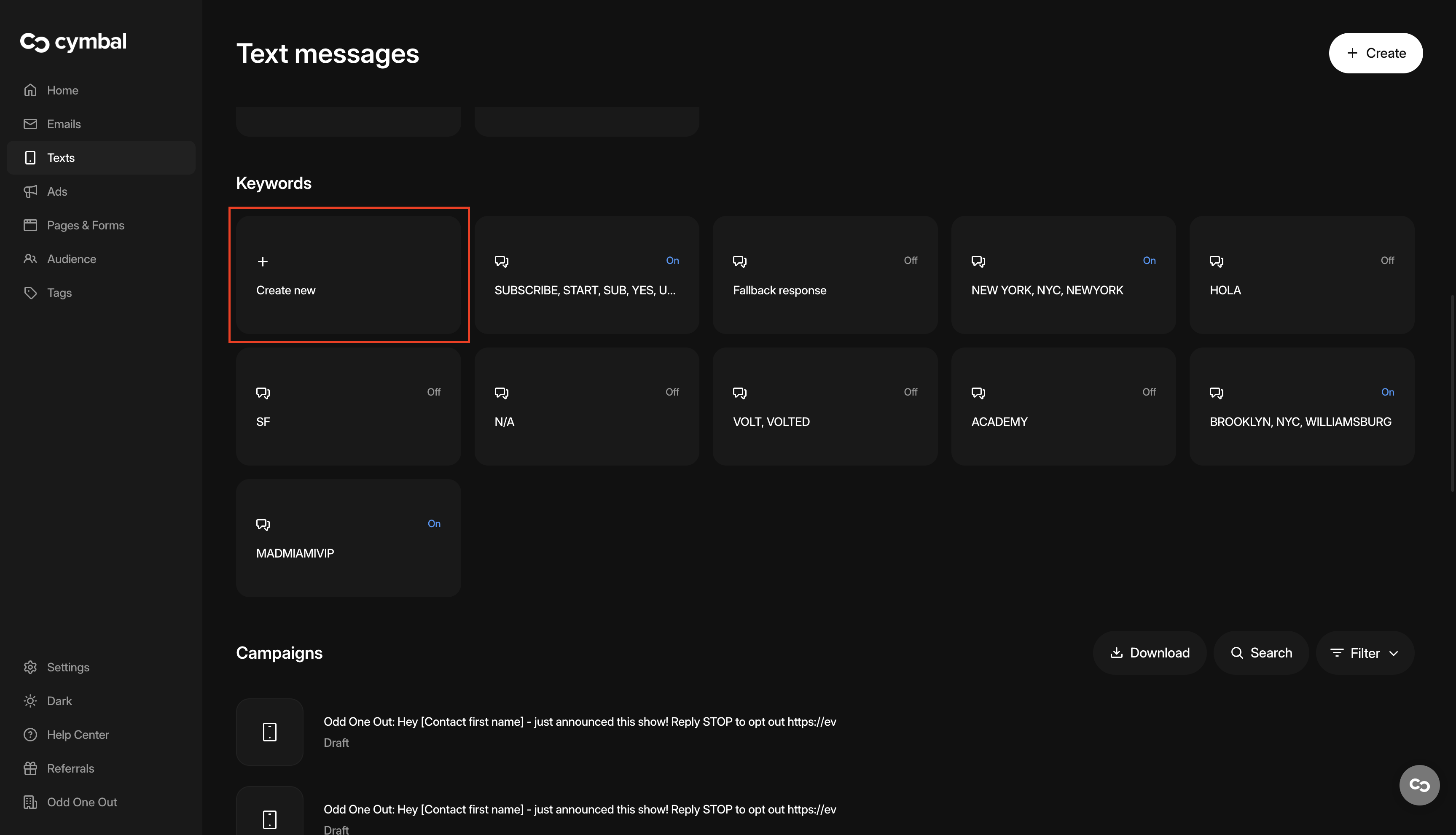Image resolution: width=1456 pixels, height=835 pixels.
Task: Go to Pages & Forms in sidebar
Action: (x=86, y=225)
